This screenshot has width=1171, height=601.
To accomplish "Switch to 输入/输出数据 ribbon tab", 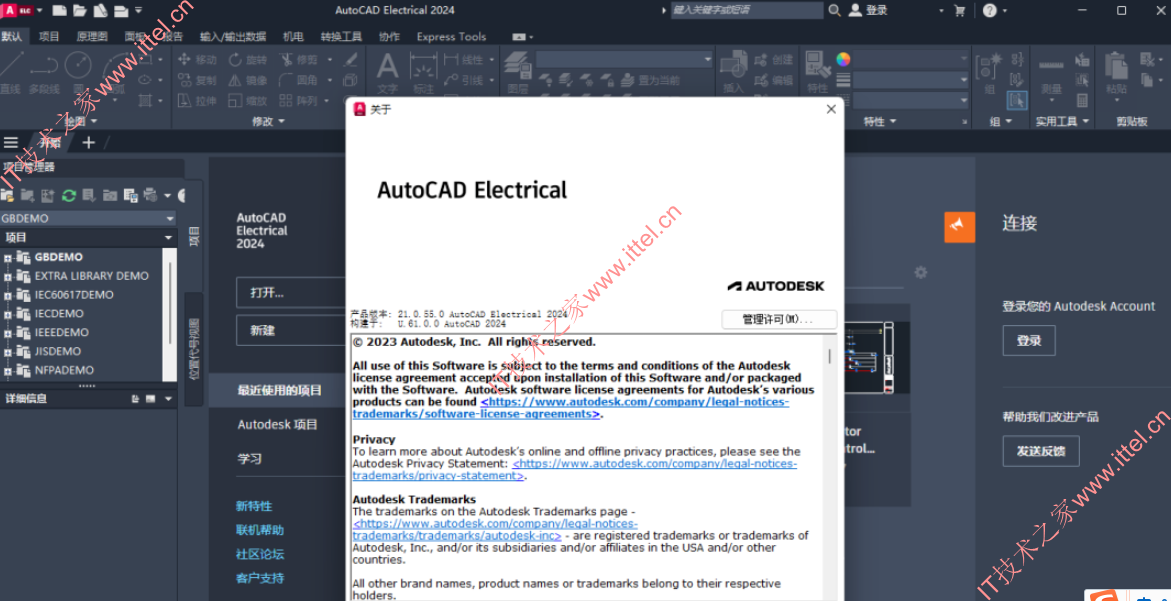I will point(233,37).
